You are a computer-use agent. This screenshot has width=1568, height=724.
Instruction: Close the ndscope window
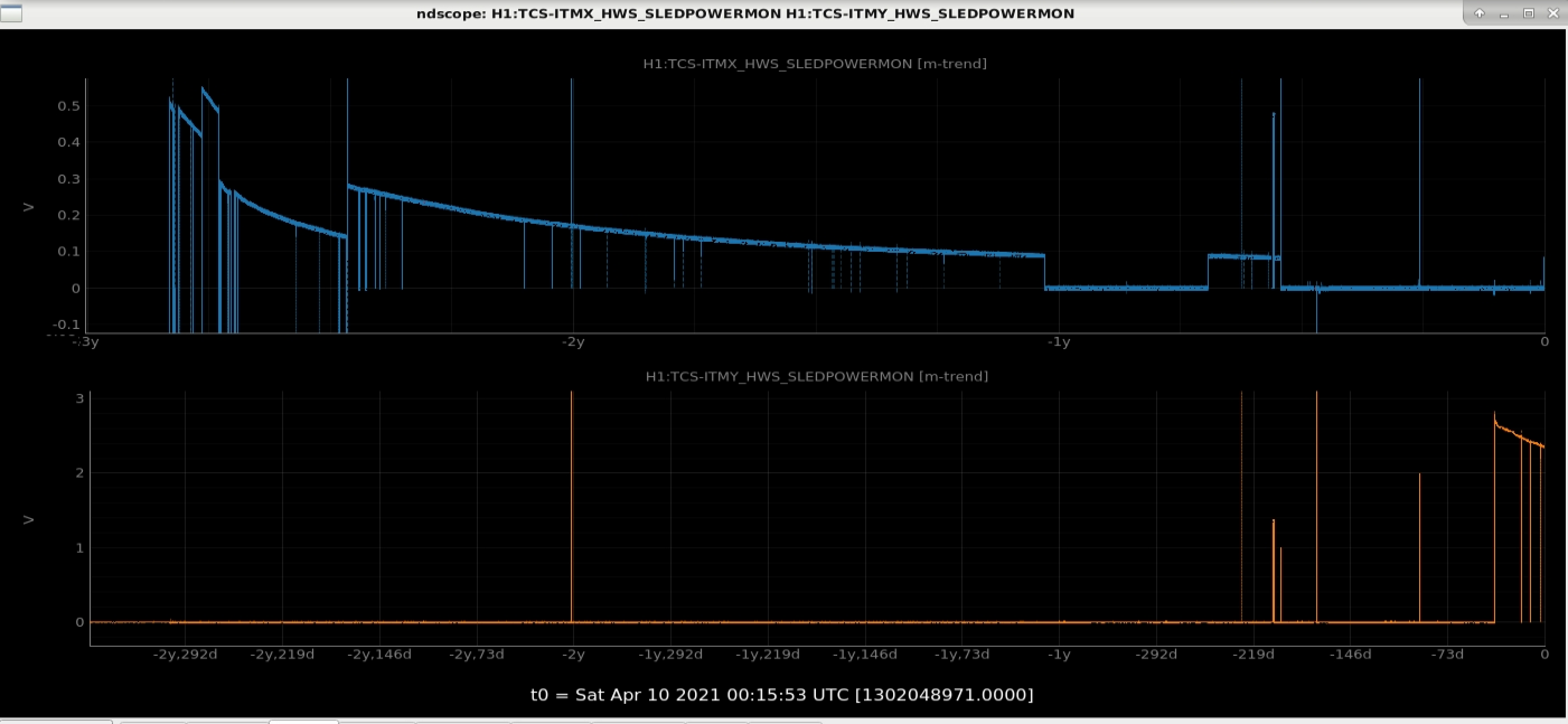pyautogui.click(x=1553, y=13)
